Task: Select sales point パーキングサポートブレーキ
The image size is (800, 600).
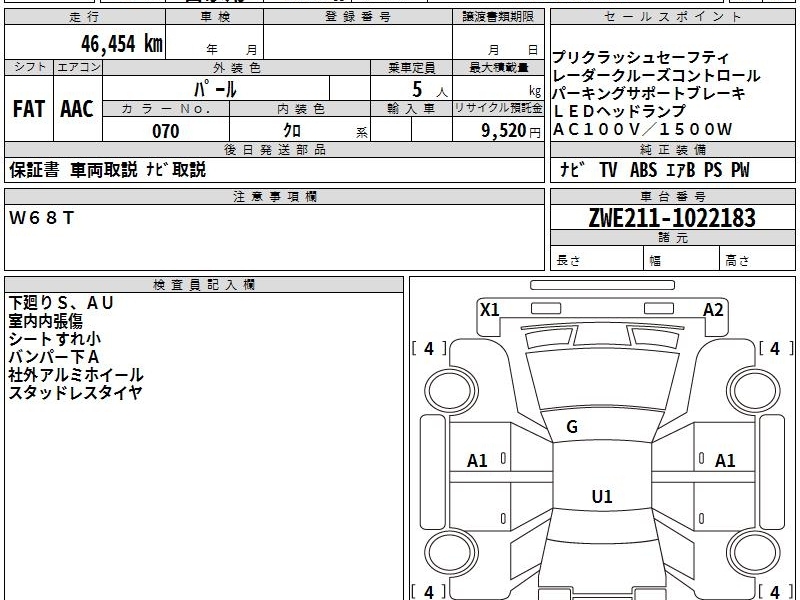Action: [649, 93]
